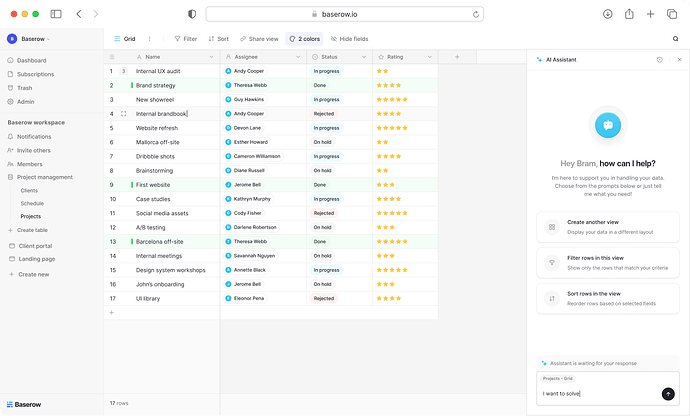Add a new field with plus icon
Viewport: 690px width, 416px height.
tap(457, 57)
